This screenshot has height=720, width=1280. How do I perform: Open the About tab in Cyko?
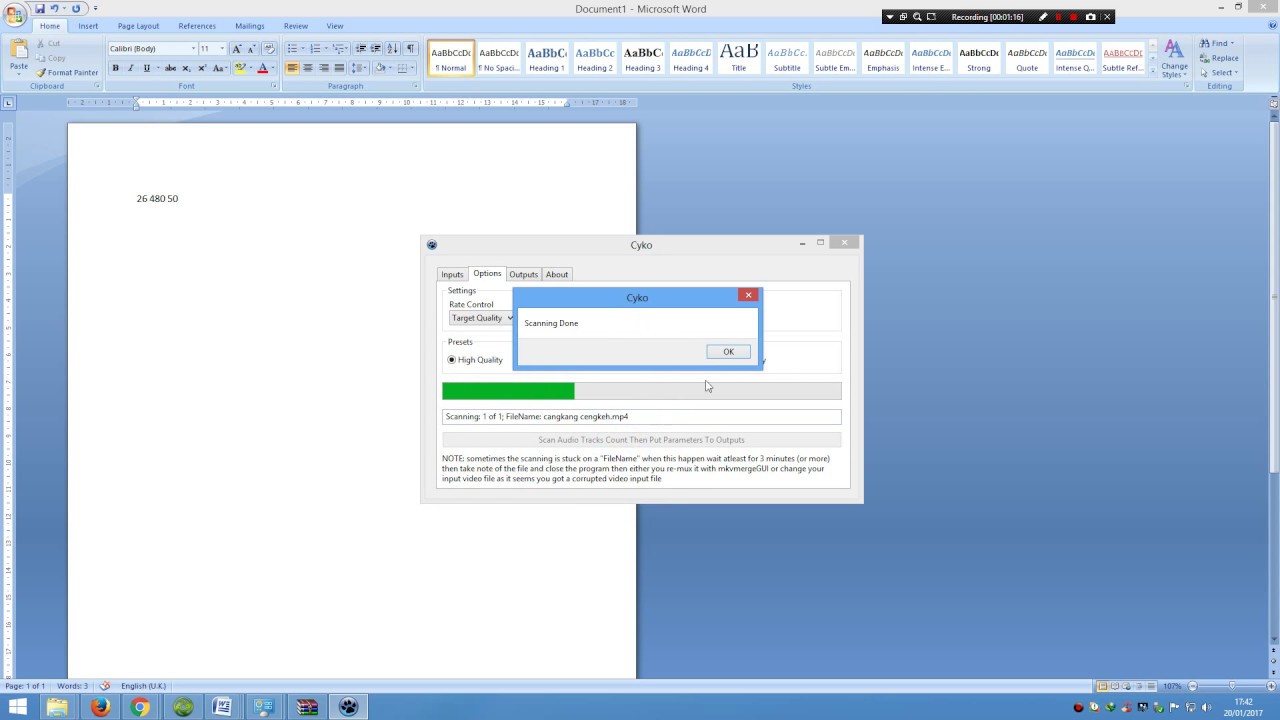(x=557, y=274)
